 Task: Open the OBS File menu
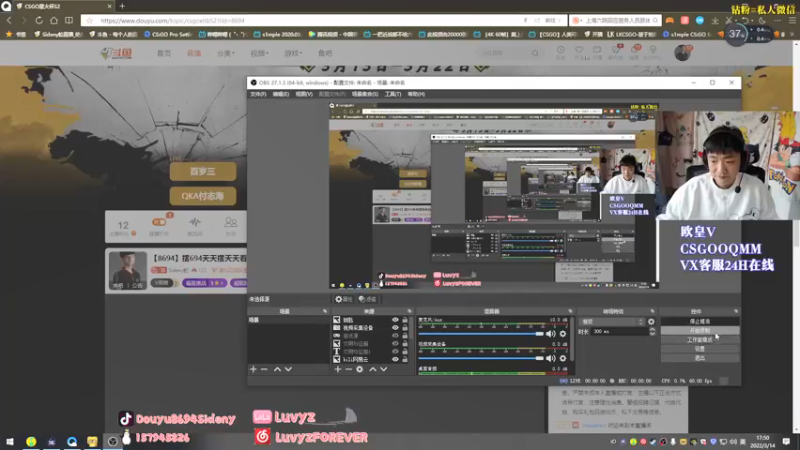coord(258,94)
